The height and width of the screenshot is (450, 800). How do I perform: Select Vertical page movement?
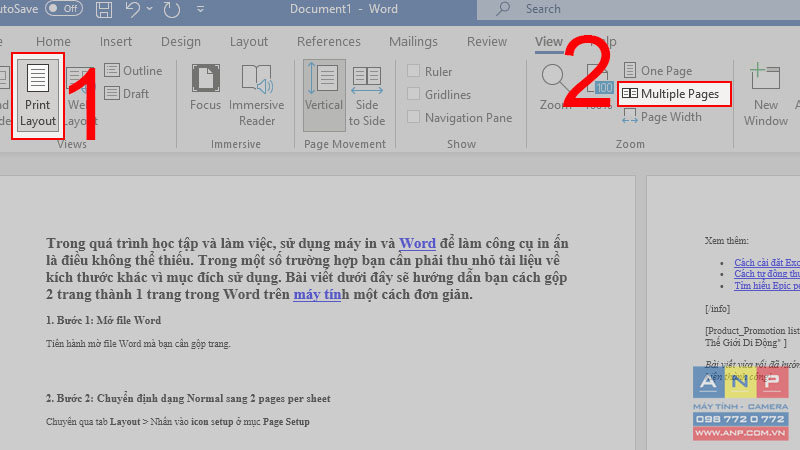click(324, 95)
